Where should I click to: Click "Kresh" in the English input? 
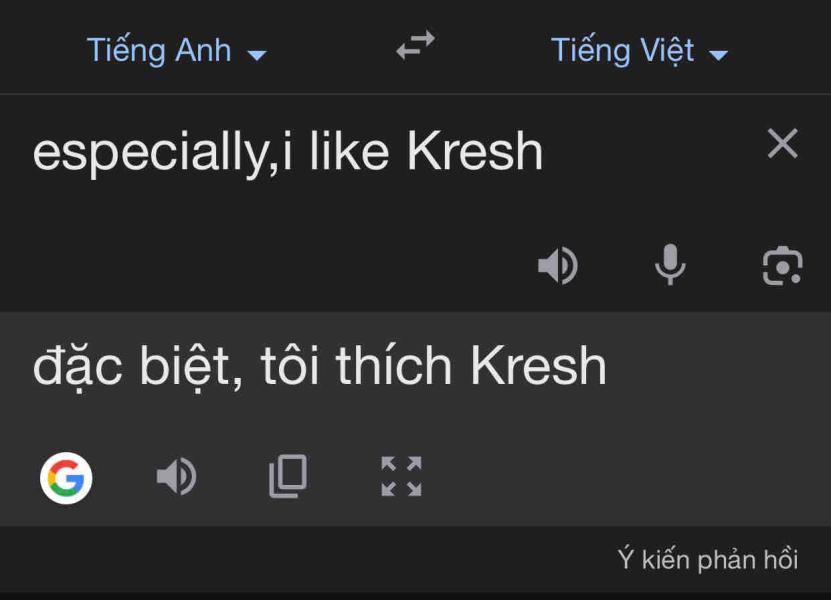(x=475, y=153)
